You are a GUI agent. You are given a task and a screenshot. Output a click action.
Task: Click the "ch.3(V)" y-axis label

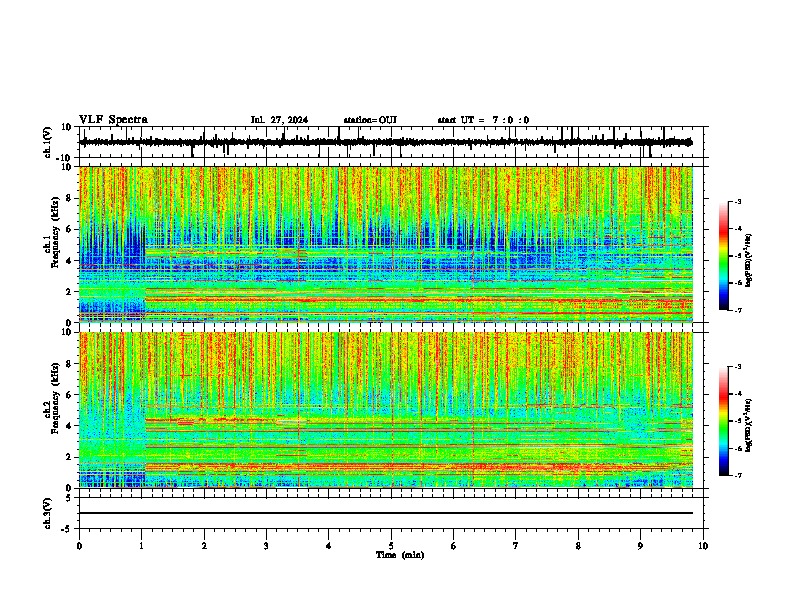pyautogui.click(x=48, y=513)
